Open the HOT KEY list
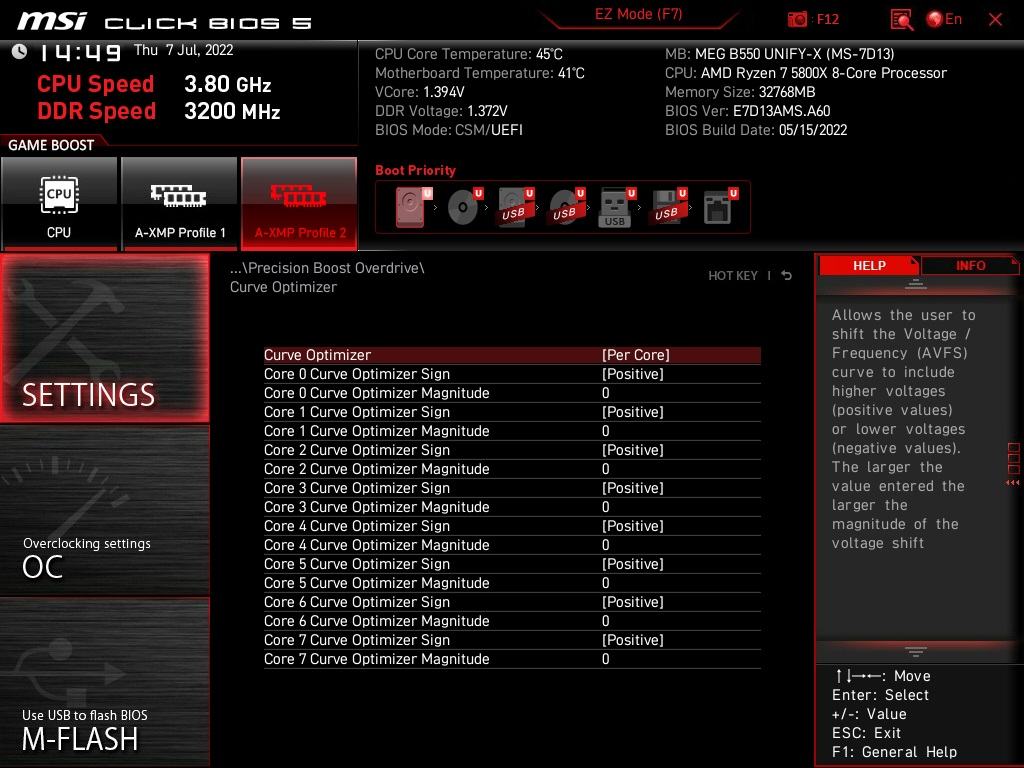This screenshot has width=1024, height=768. (733, 276)
